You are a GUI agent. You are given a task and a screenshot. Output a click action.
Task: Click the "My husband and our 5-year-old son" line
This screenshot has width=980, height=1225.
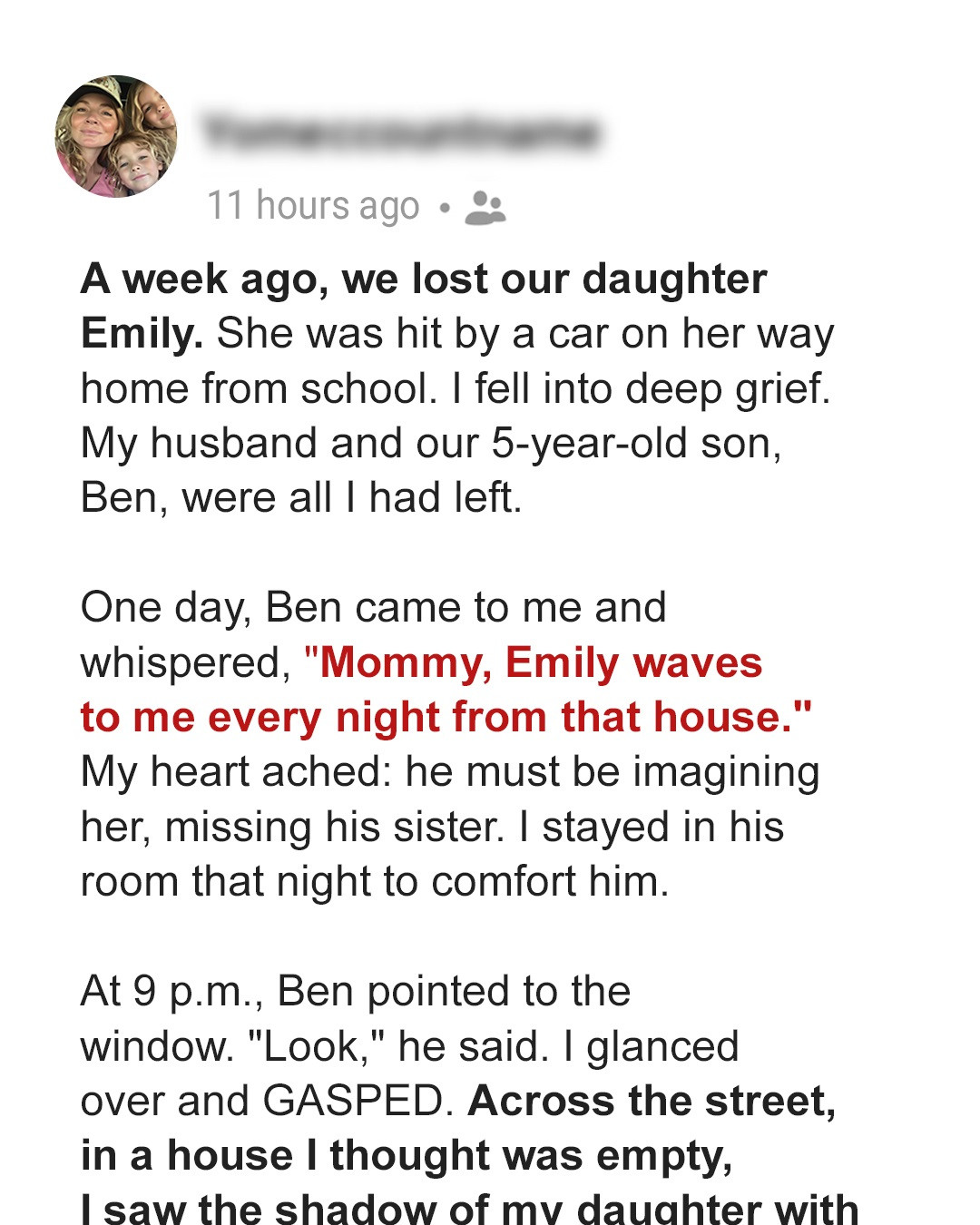431,443
